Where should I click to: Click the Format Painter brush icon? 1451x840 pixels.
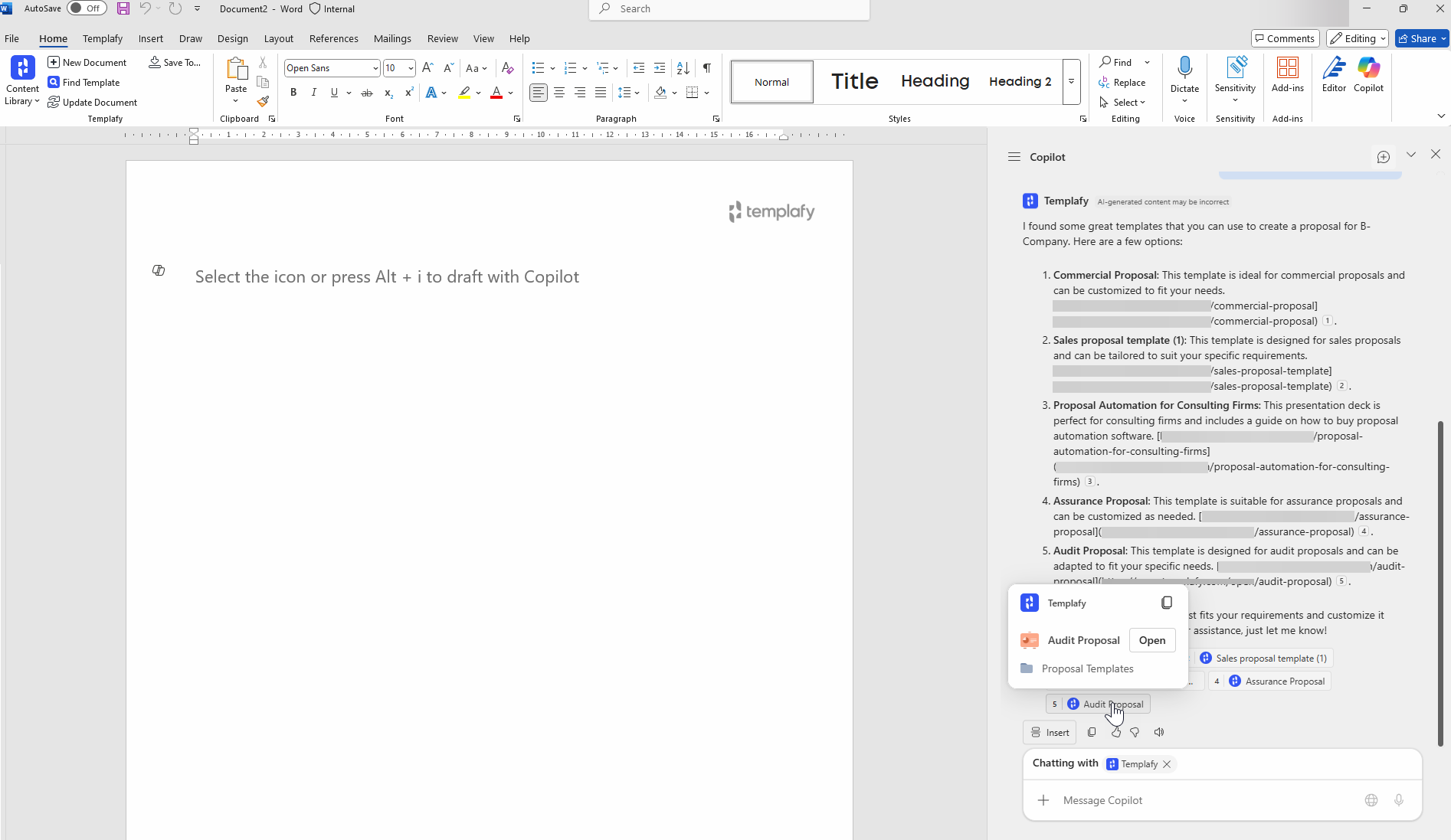(263, 101)
